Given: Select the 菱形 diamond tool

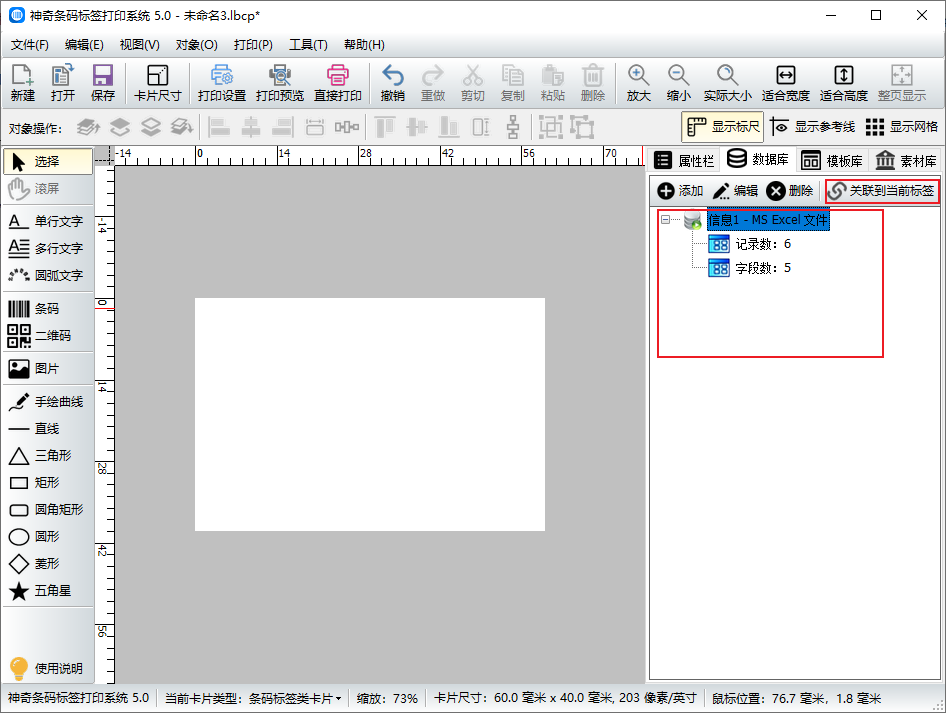Looking at the screenshot, I should tap(47, 563).
